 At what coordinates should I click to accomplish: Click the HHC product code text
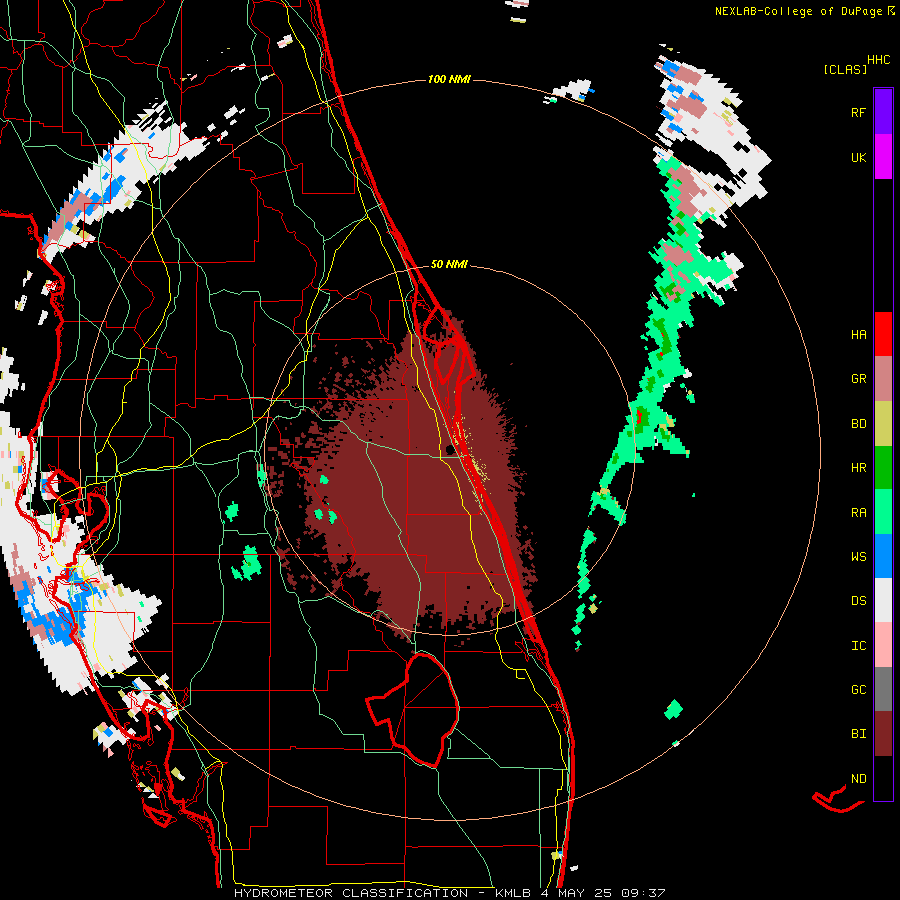pyautogui.click(x=878, y=60)
